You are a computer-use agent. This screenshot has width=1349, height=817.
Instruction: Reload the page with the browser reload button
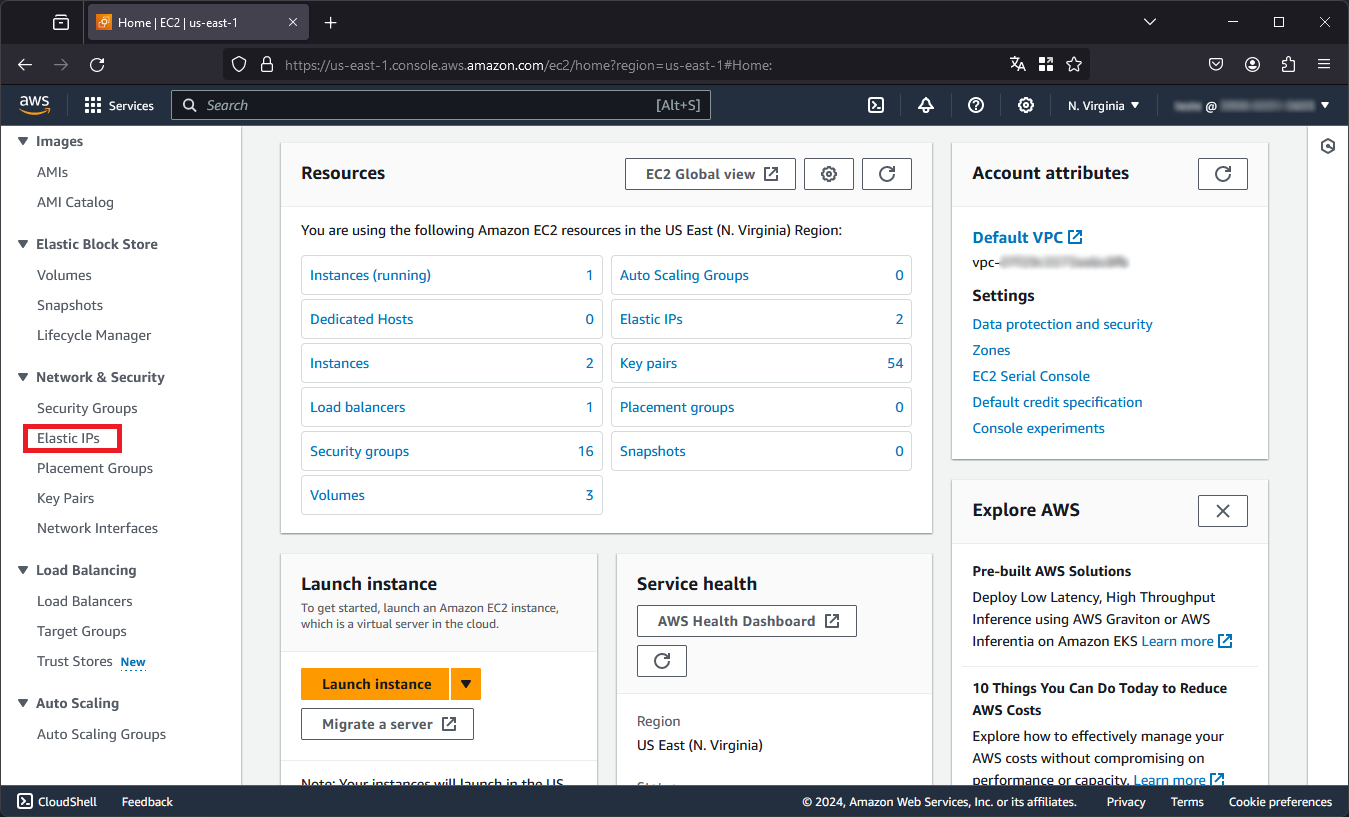click(x=97, y=64)
